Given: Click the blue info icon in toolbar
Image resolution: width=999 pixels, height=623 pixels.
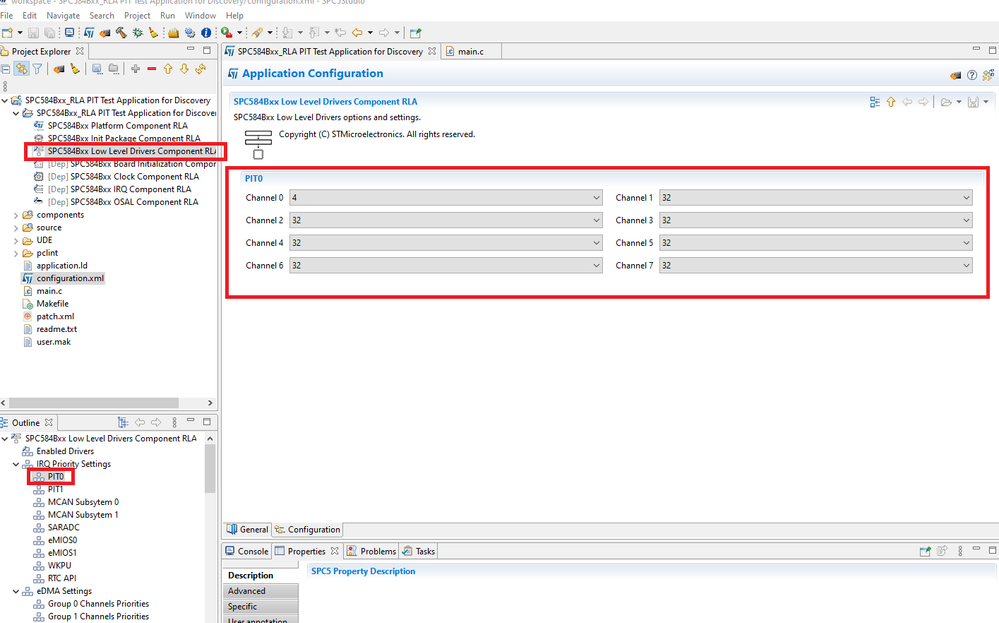Looking at the screenshot, I should coord(206,32).
